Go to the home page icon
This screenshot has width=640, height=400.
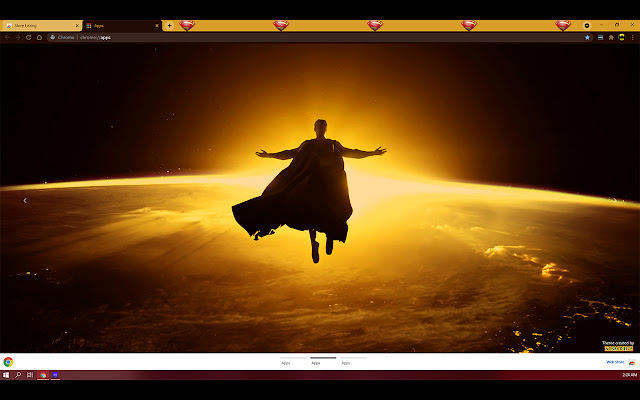[x=39, y=37]
